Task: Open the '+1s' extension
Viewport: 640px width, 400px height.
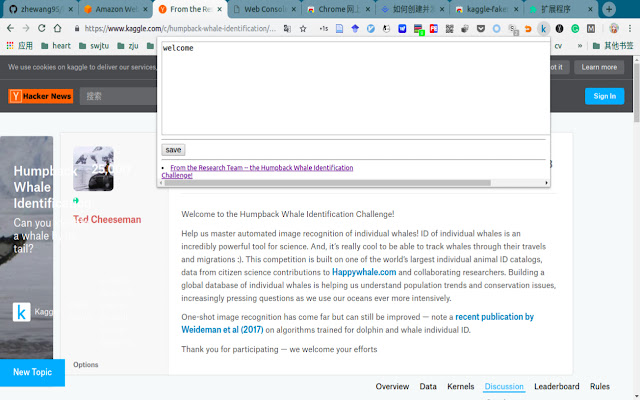Action: click(324, 29)
